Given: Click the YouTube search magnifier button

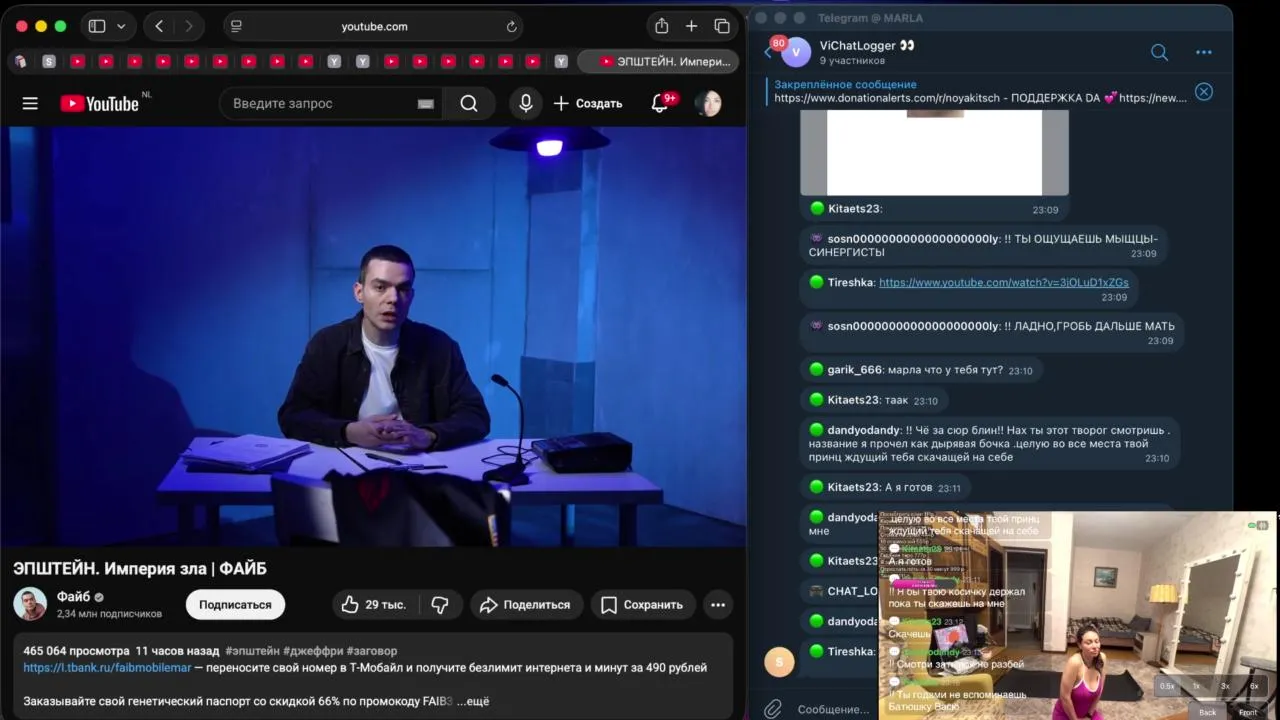Looking at the screenshot, I should 469,103.
